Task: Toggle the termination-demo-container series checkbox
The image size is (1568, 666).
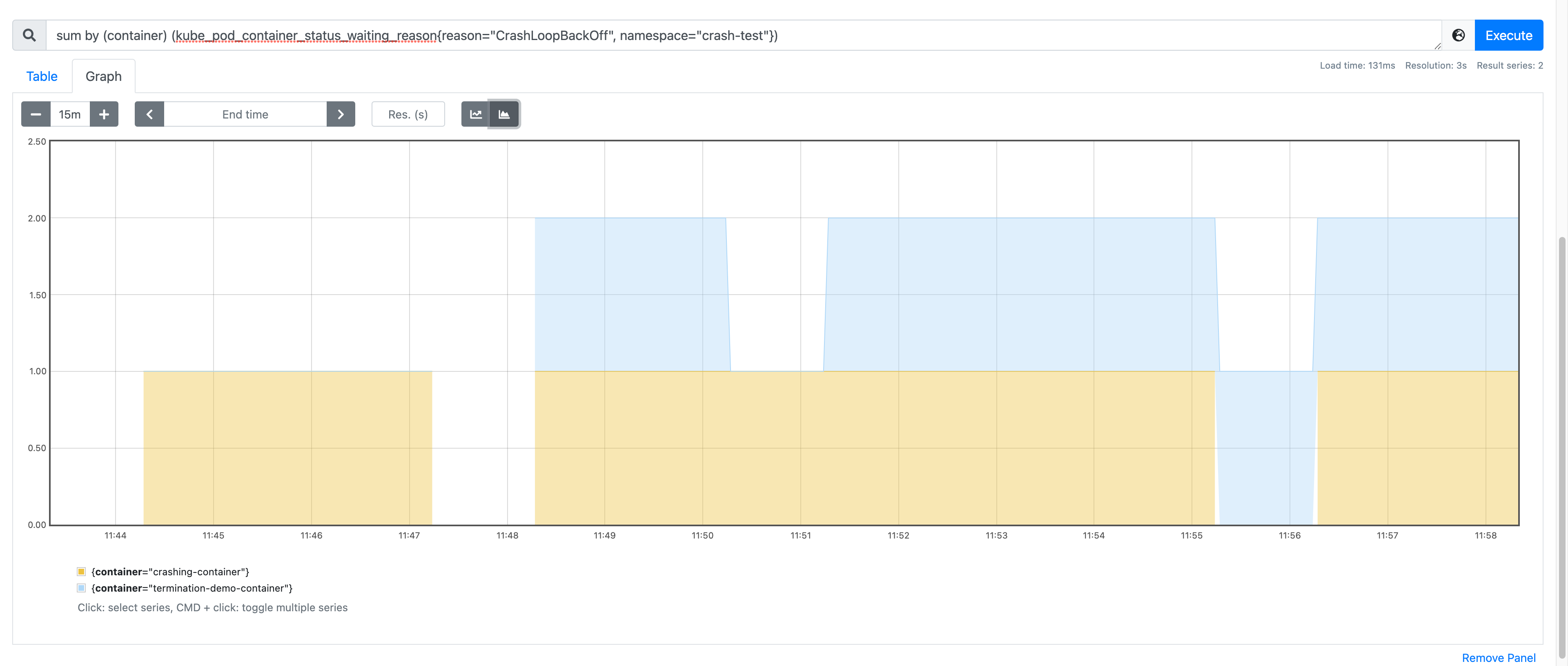Action: pyautogui.click(x=81, y=588)
